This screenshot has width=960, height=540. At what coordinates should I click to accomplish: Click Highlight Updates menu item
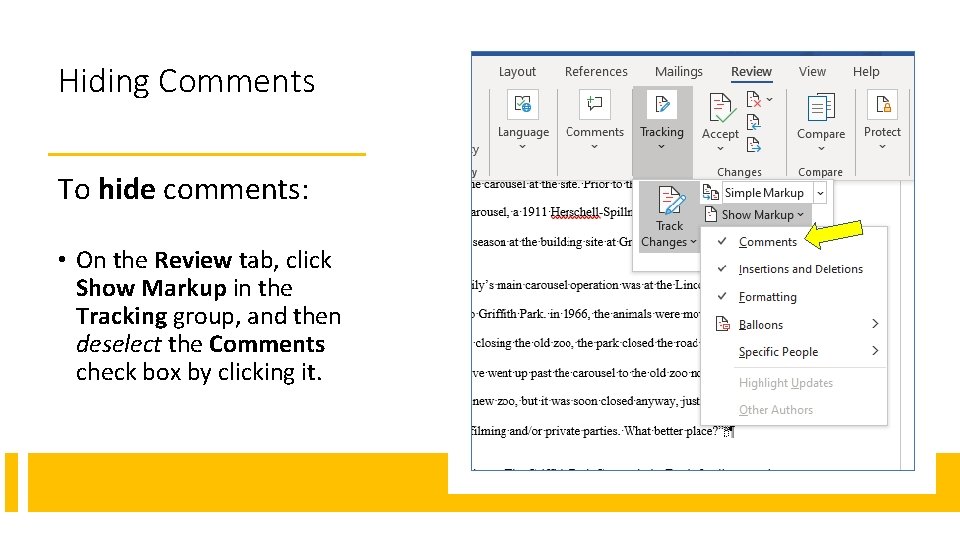(786, 383)
